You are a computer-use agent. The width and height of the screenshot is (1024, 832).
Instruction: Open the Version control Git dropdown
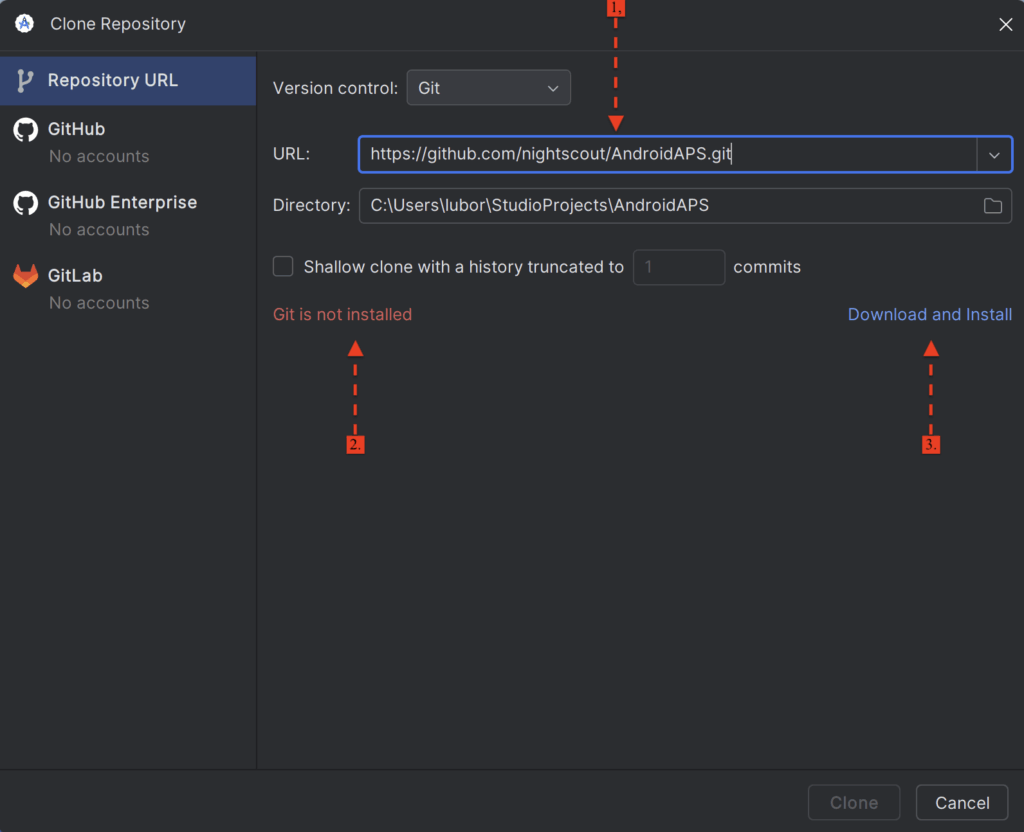pos(488,88)
